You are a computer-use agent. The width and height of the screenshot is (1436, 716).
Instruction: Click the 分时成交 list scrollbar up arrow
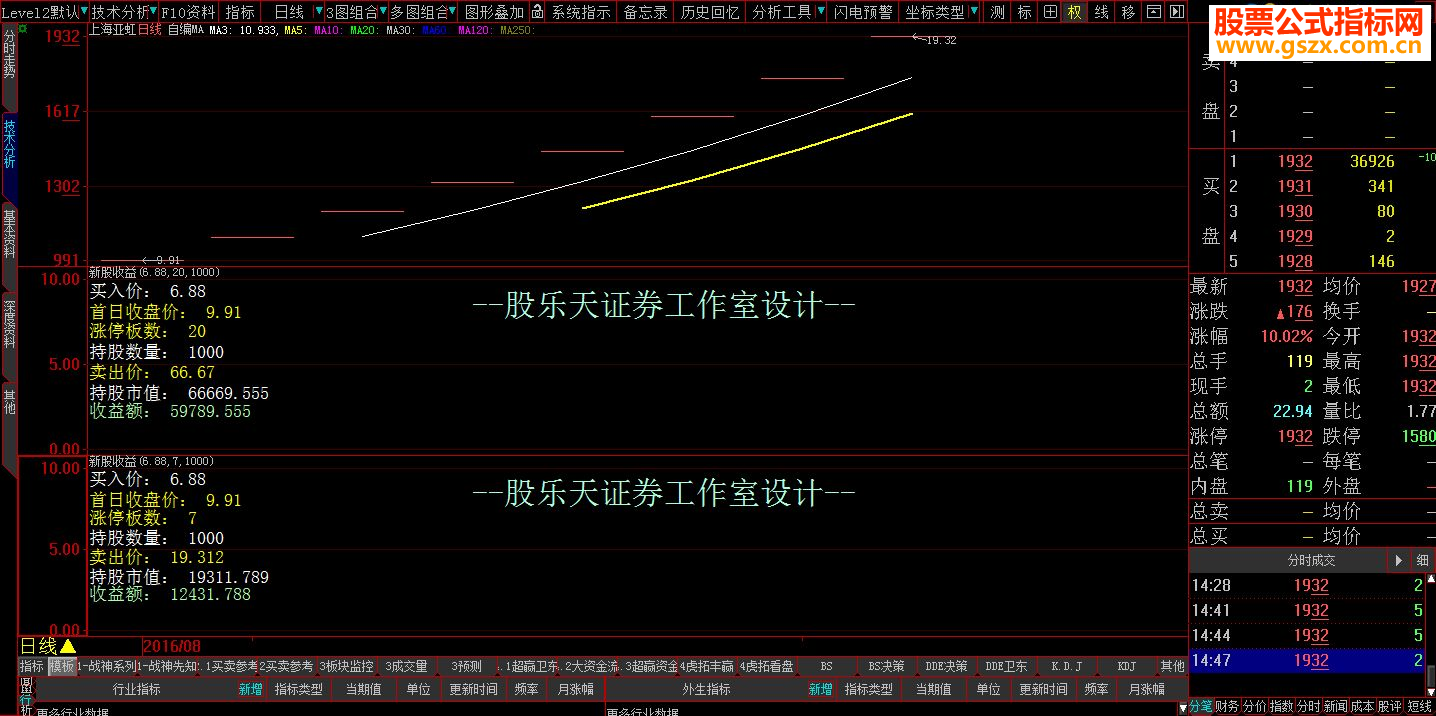click(x=1431, y=578)
